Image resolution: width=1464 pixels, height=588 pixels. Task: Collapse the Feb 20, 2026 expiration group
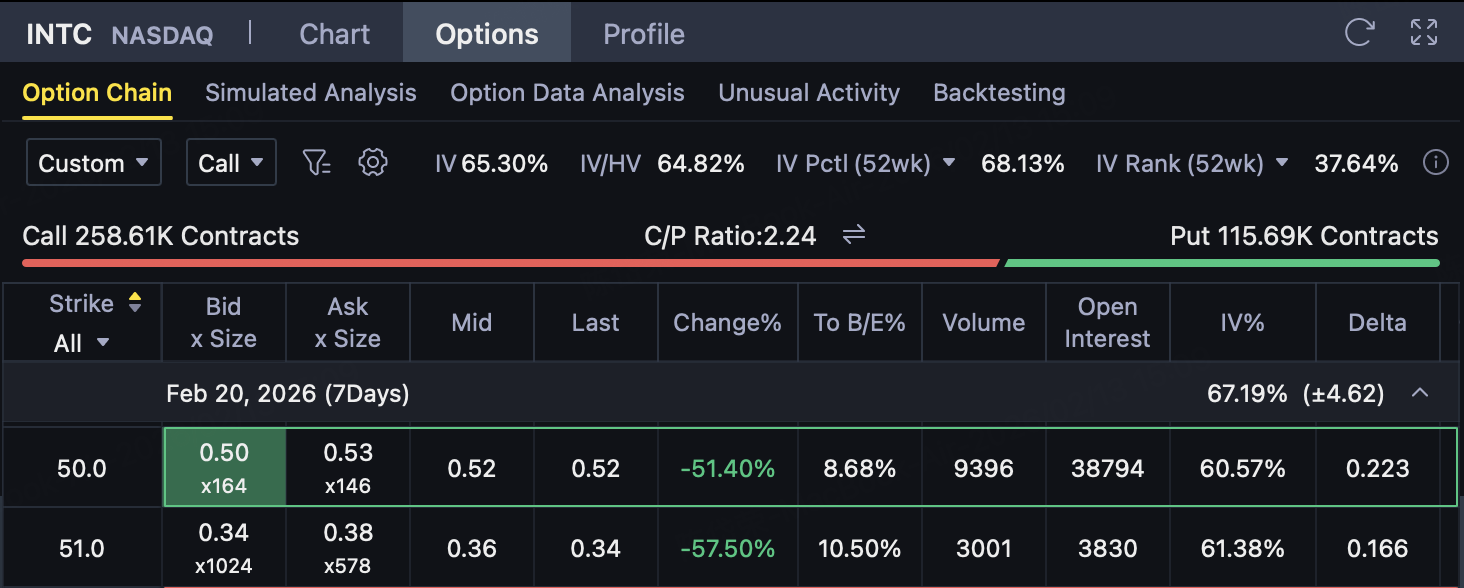click(1419, 393)
